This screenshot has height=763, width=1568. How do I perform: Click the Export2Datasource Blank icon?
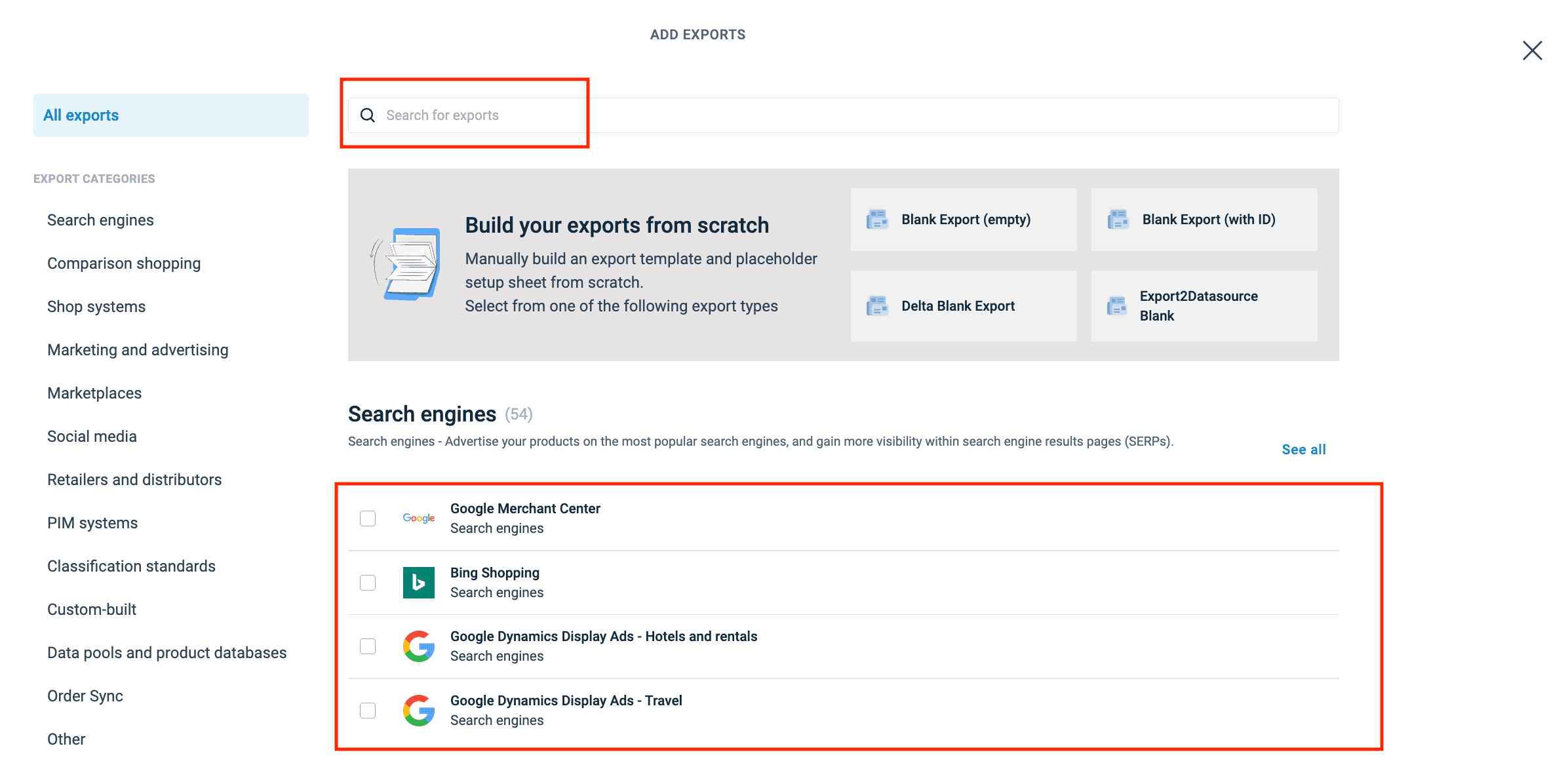[x=1116, y=306]
